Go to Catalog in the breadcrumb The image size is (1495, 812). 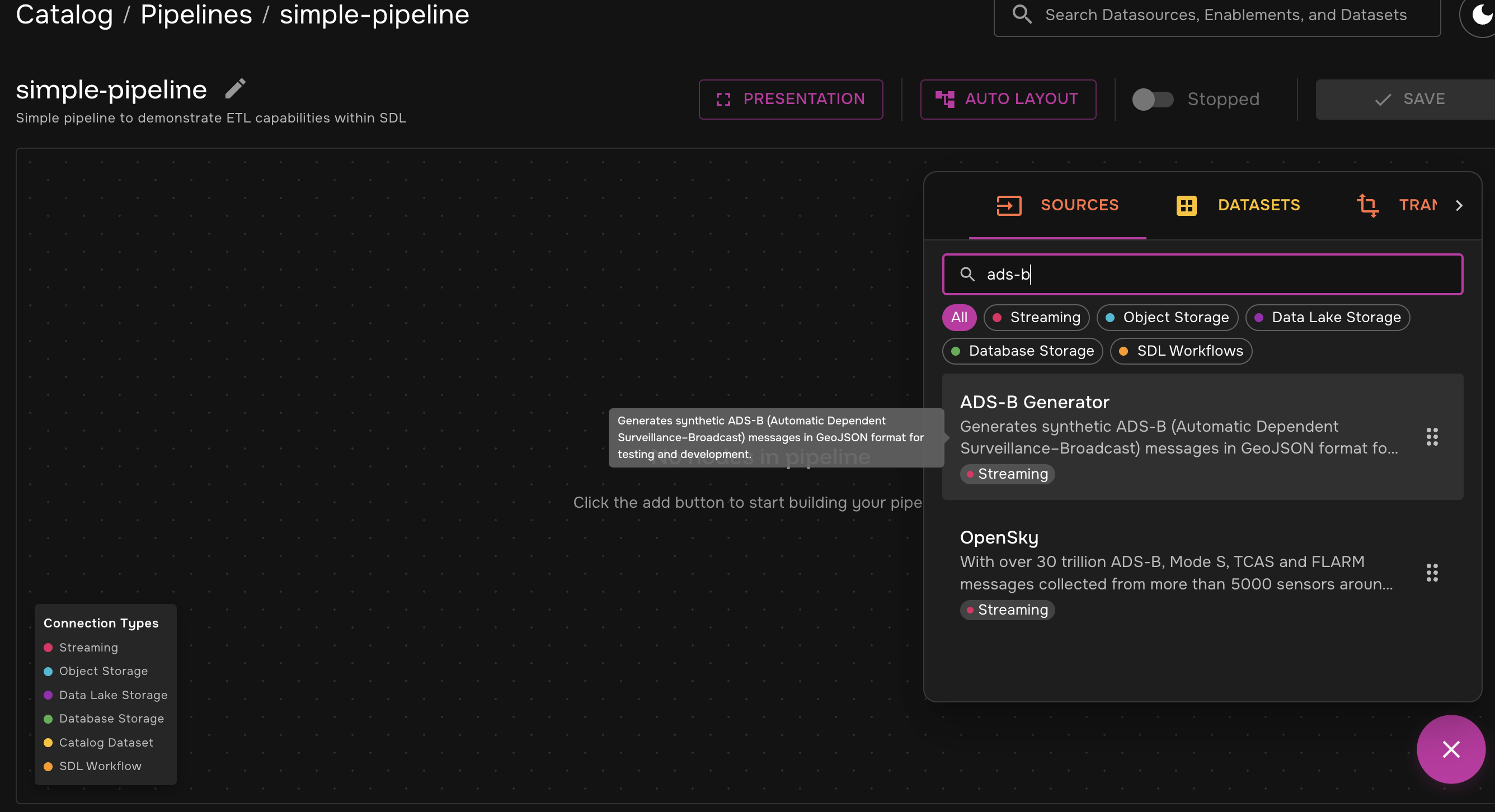[64, 15]
